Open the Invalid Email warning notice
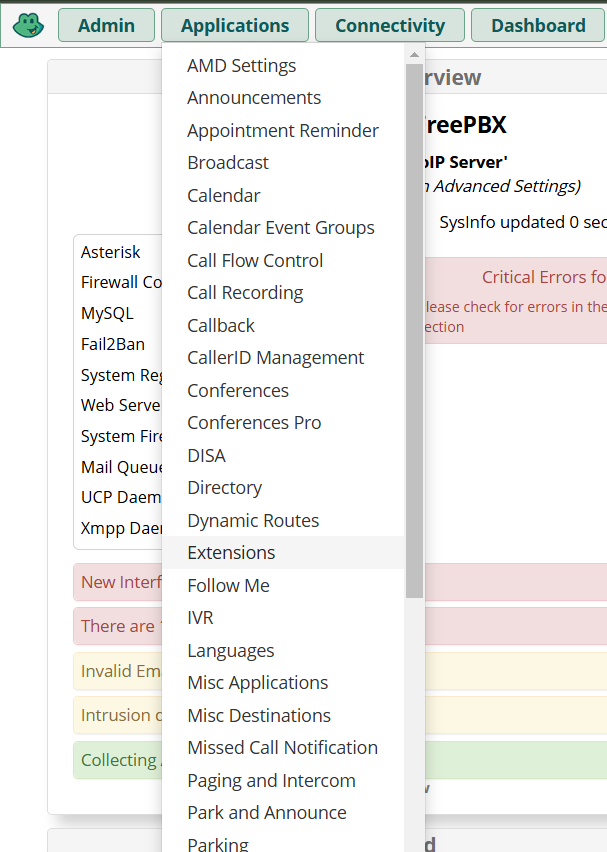 coord(118,671)
